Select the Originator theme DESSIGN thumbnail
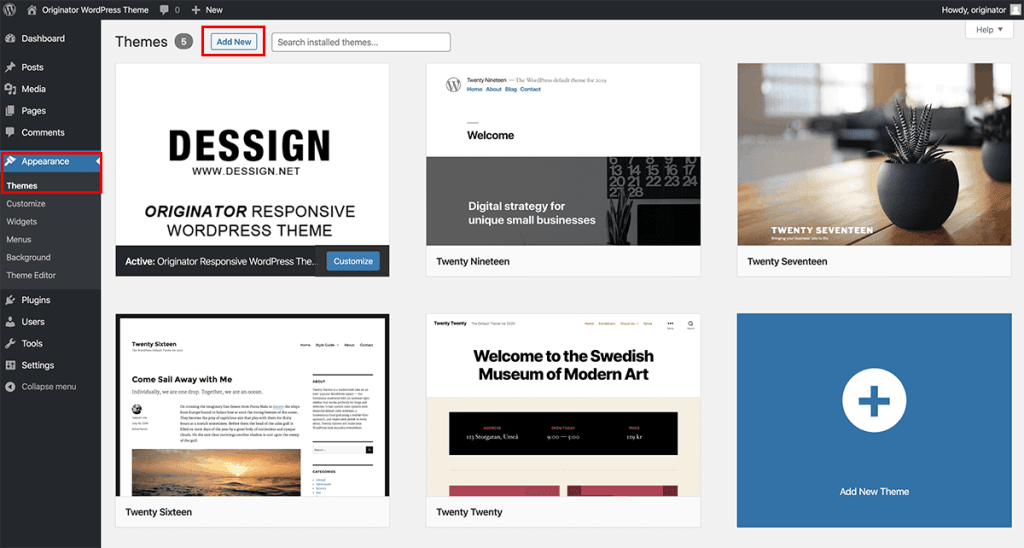This screenshot has width=1024, height=548. [x=252, y=154]
